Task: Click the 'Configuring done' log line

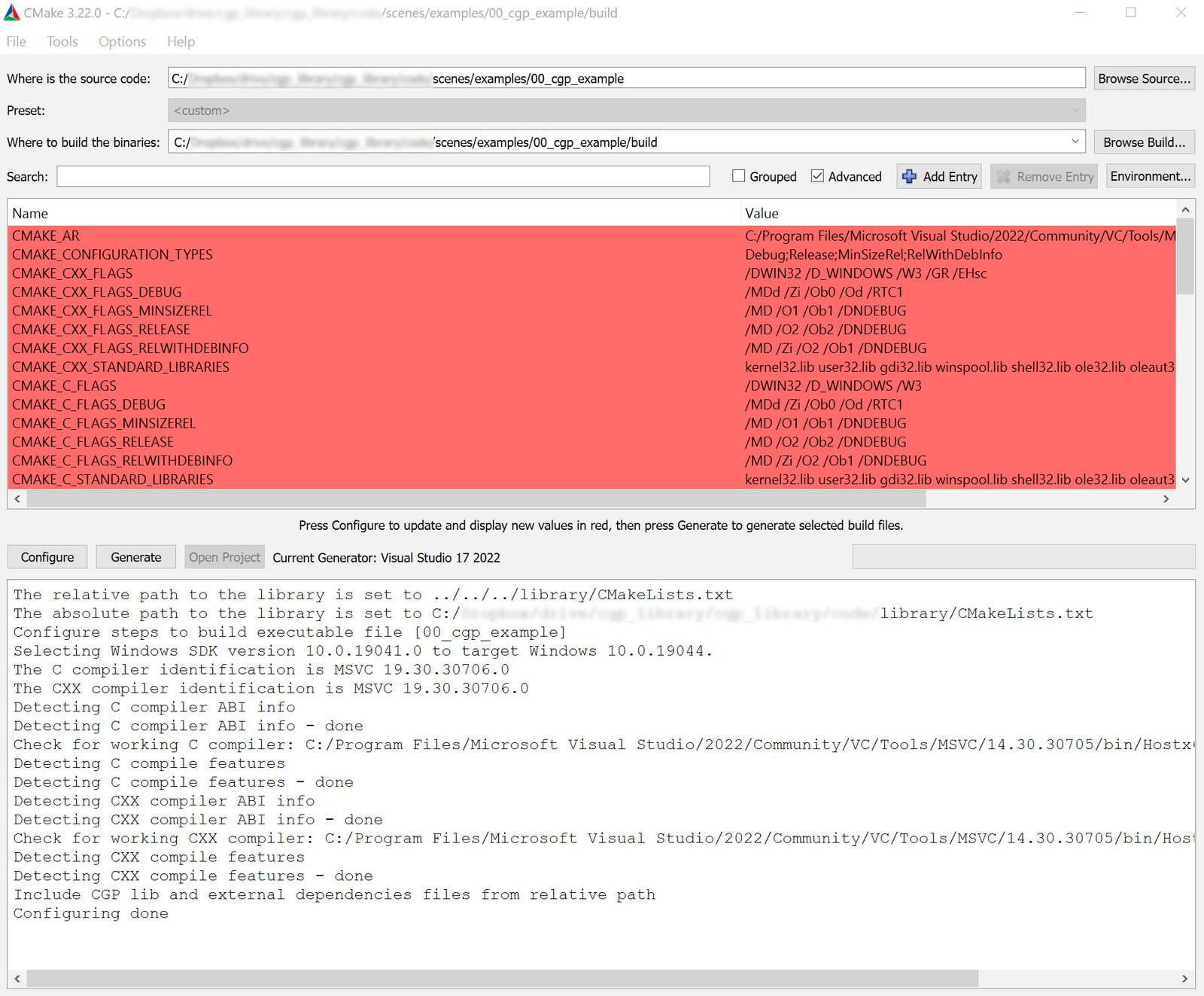Action: click(x=90, y=913)
